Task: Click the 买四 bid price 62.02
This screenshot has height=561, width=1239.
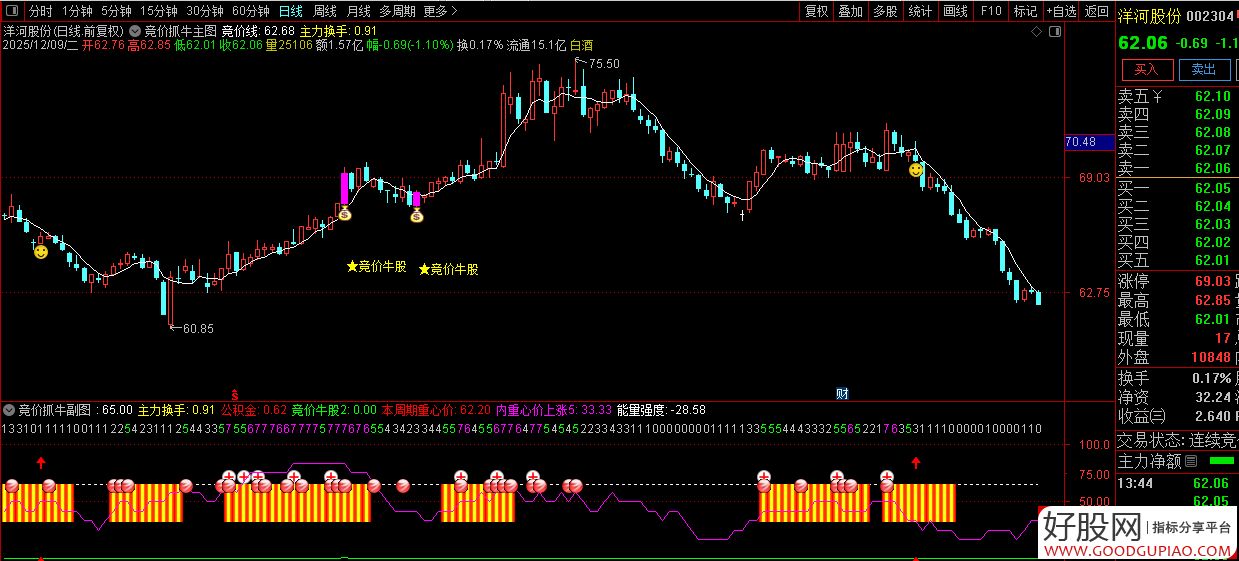Action: (x=1212, y=243)
